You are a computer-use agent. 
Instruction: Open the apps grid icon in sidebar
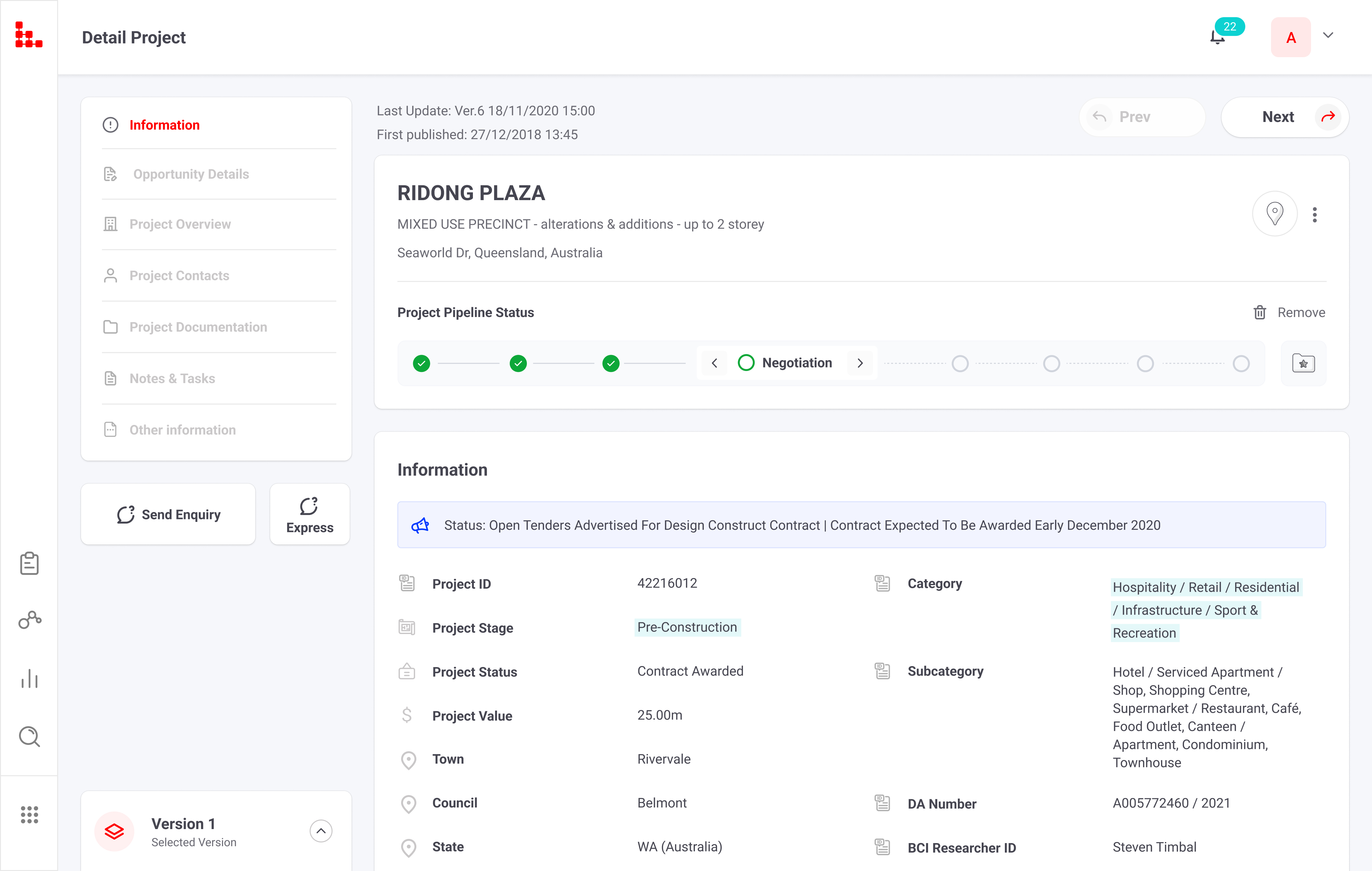point(29,814)
